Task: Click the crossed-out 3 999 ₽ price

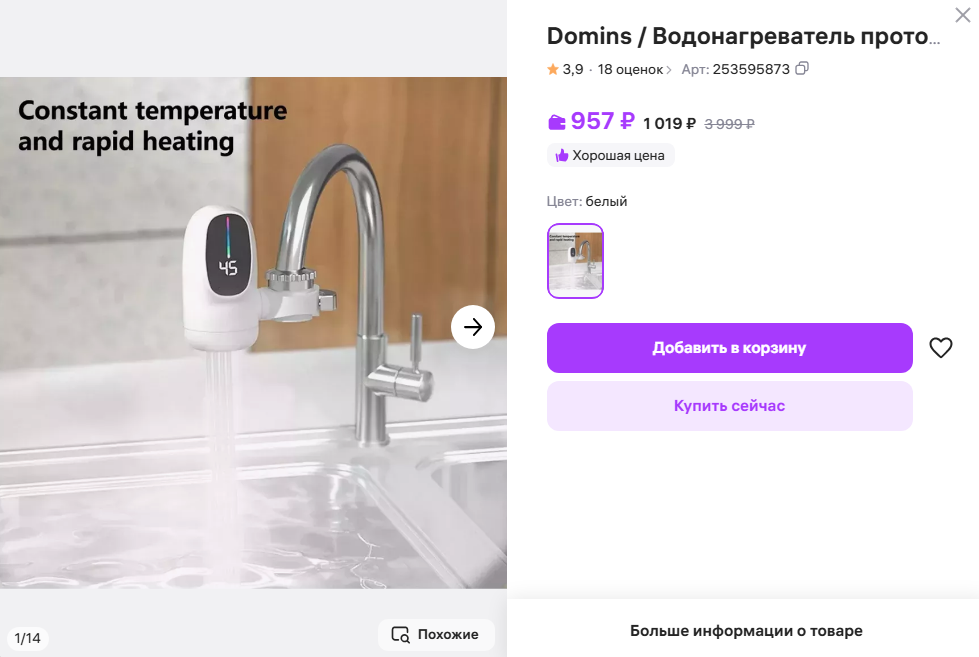Action: tap(729, 124)
